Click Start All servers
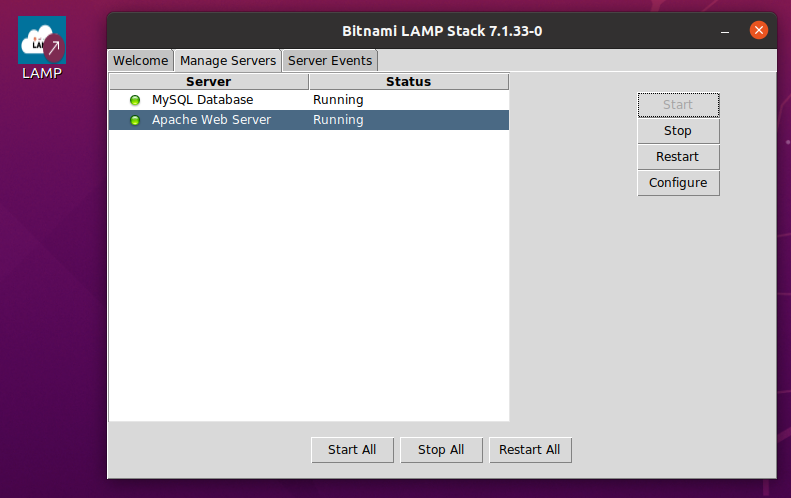Screen dimensions: 791x498 click(x=352, y=450)
